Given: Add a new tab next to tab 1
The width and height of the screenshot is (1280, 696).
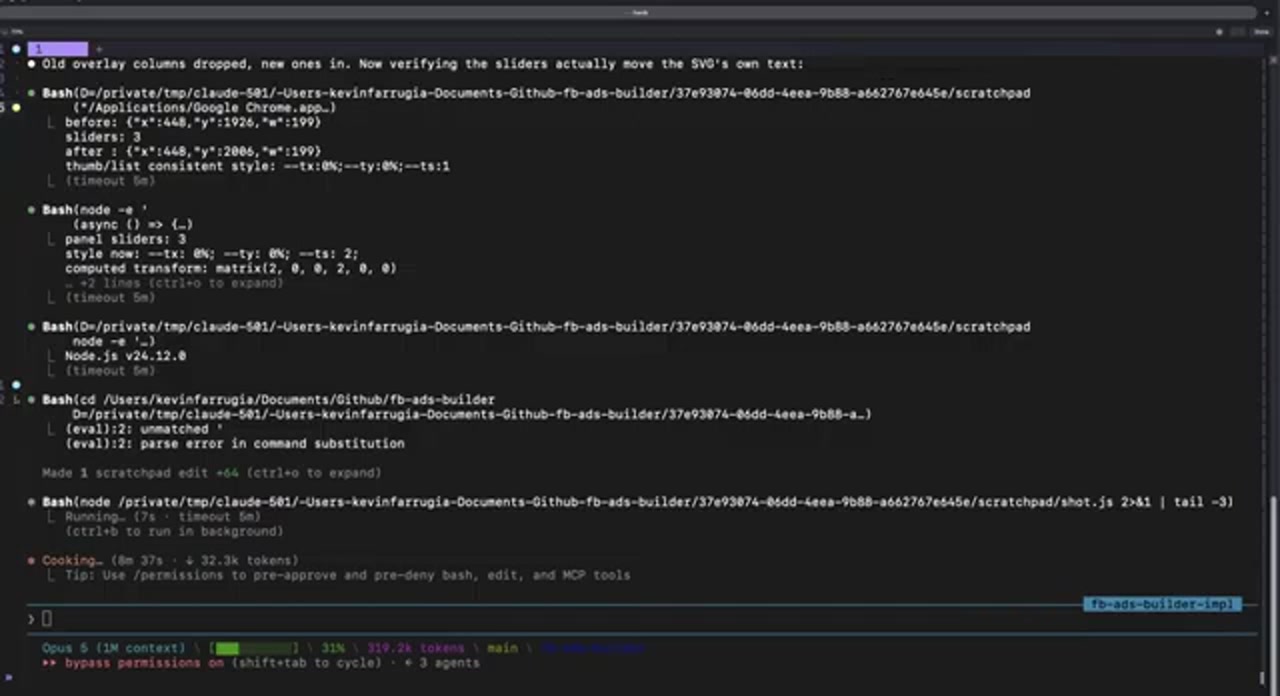Looking at the screenshot, I should click(98, 49).
